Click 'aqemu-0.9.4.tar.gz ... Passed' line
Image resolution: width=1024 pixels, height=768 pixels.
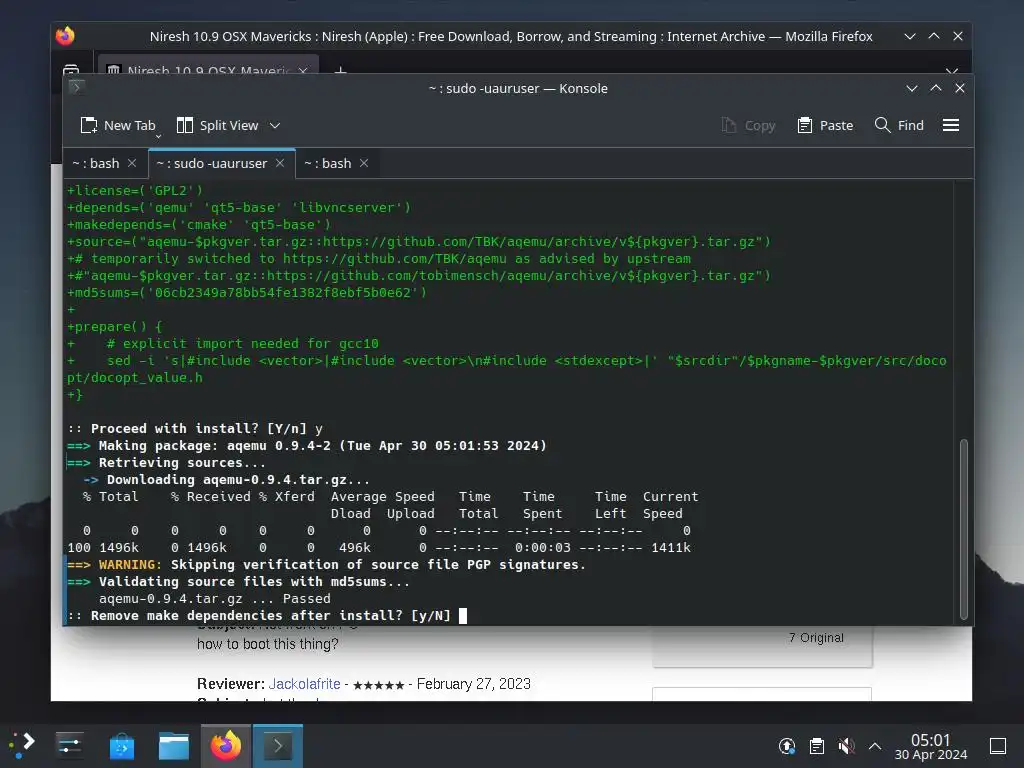click(215, 598)
